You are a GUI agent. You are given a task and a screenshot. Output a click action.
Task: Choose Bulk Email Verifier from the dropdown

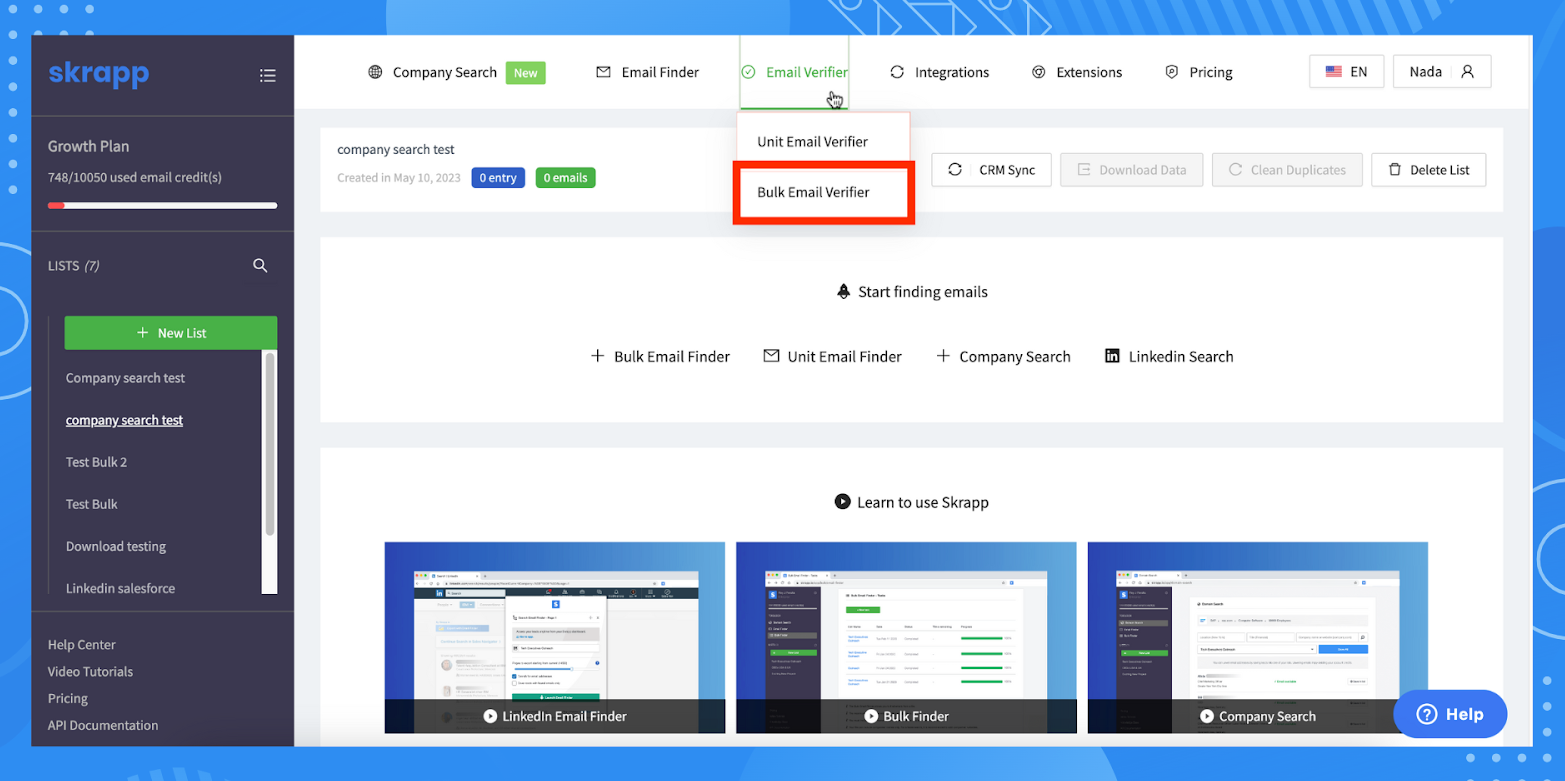(813, 192)
